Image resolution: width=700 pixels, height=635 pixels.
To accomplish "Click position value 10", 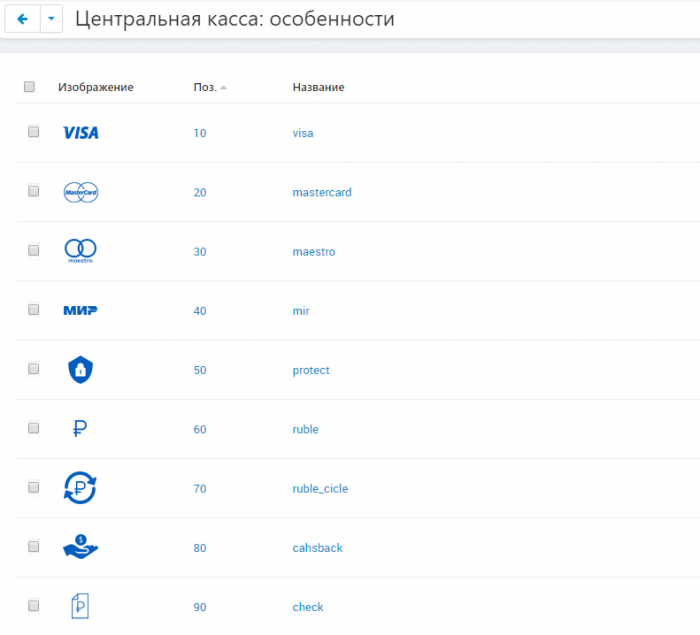I will point(200,133).
